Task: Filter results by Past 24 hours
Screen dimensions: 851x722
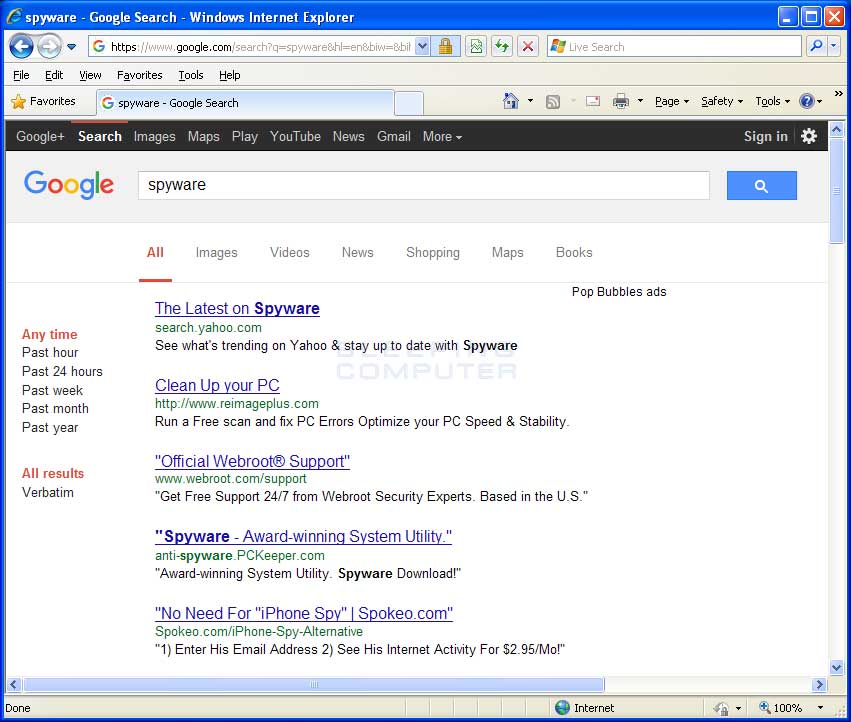Action: (62, 371)
